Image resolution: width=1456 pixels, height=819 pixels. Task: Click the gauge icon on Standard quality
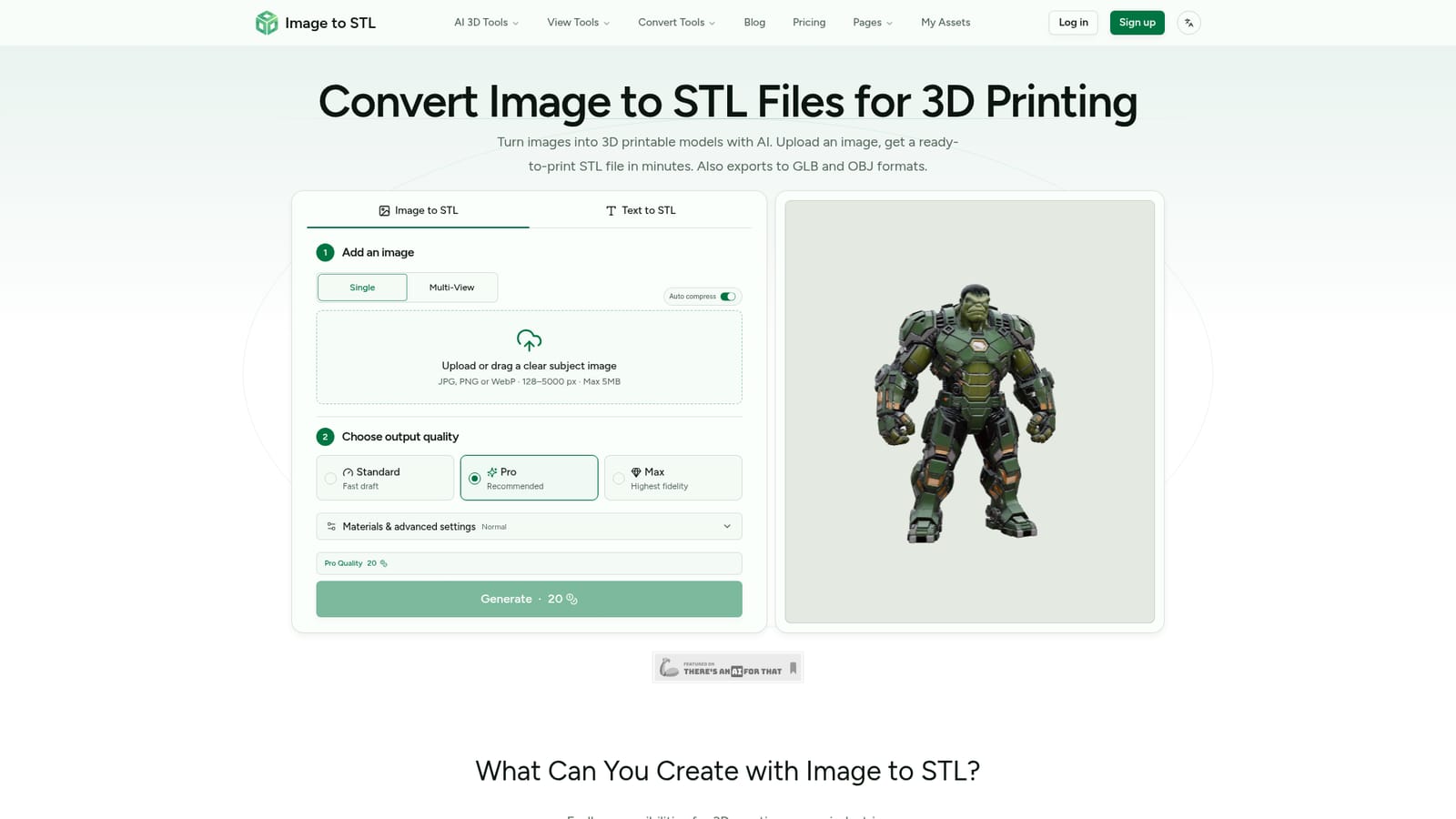tap(348, 472)
